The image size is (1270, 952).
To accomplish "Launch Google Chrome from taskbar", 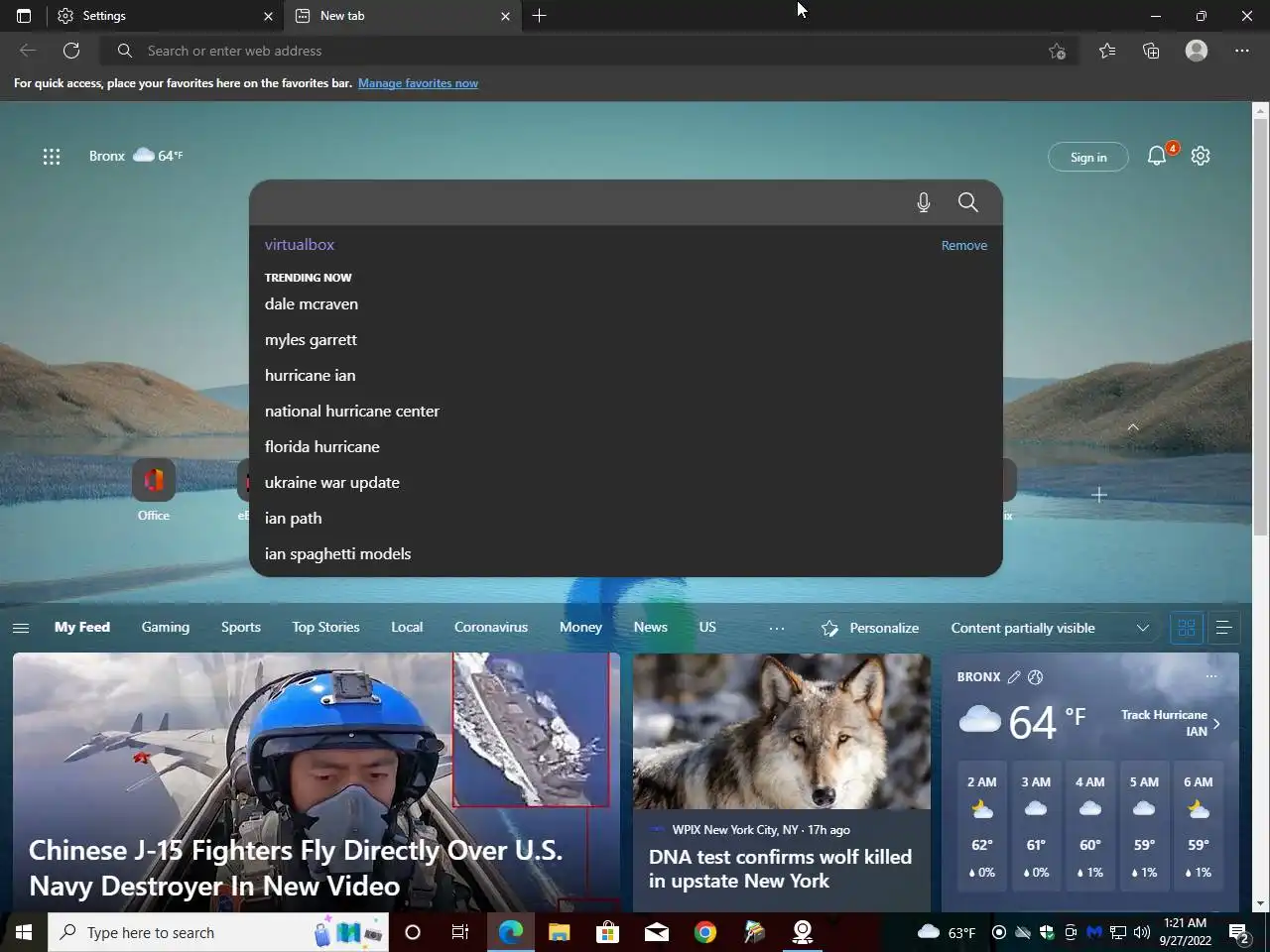I will [705, 932].
